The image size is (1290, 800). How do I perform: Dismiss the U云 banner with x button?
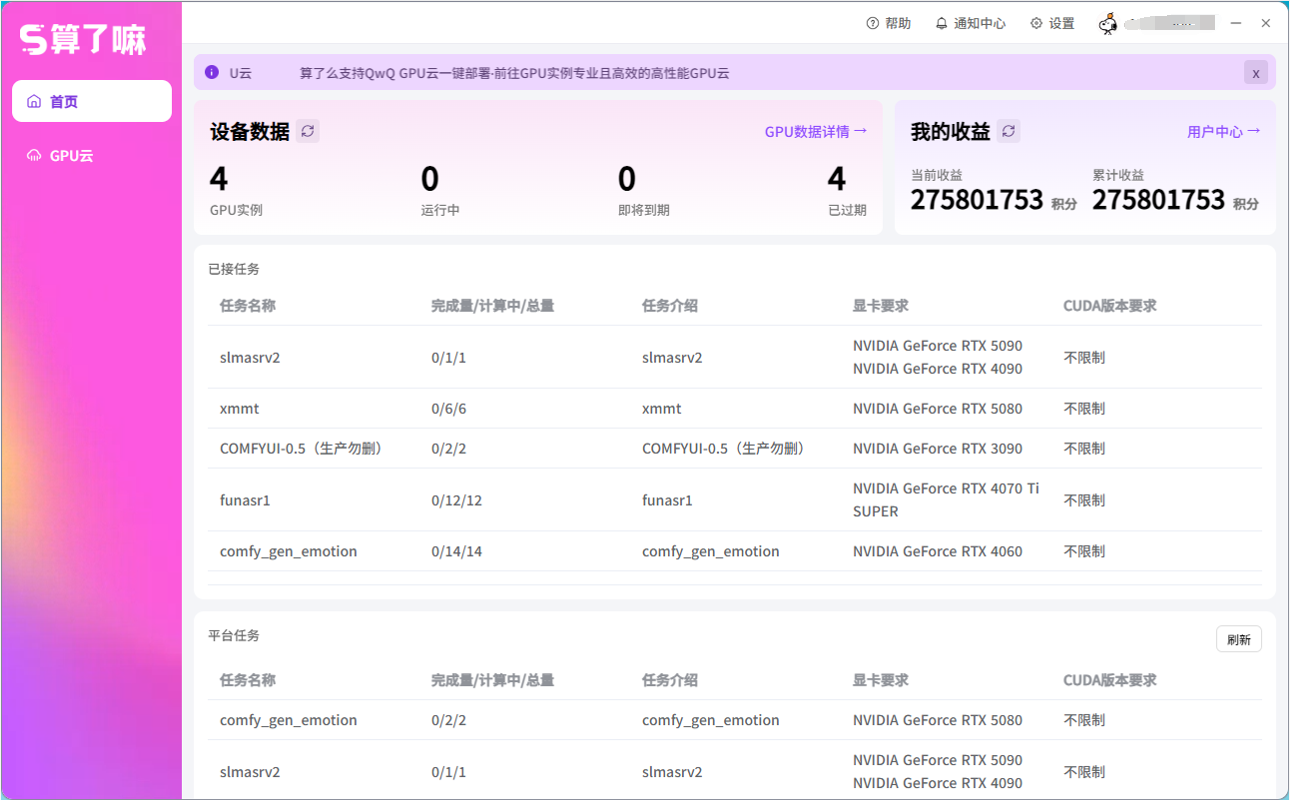coord(1256,73)
